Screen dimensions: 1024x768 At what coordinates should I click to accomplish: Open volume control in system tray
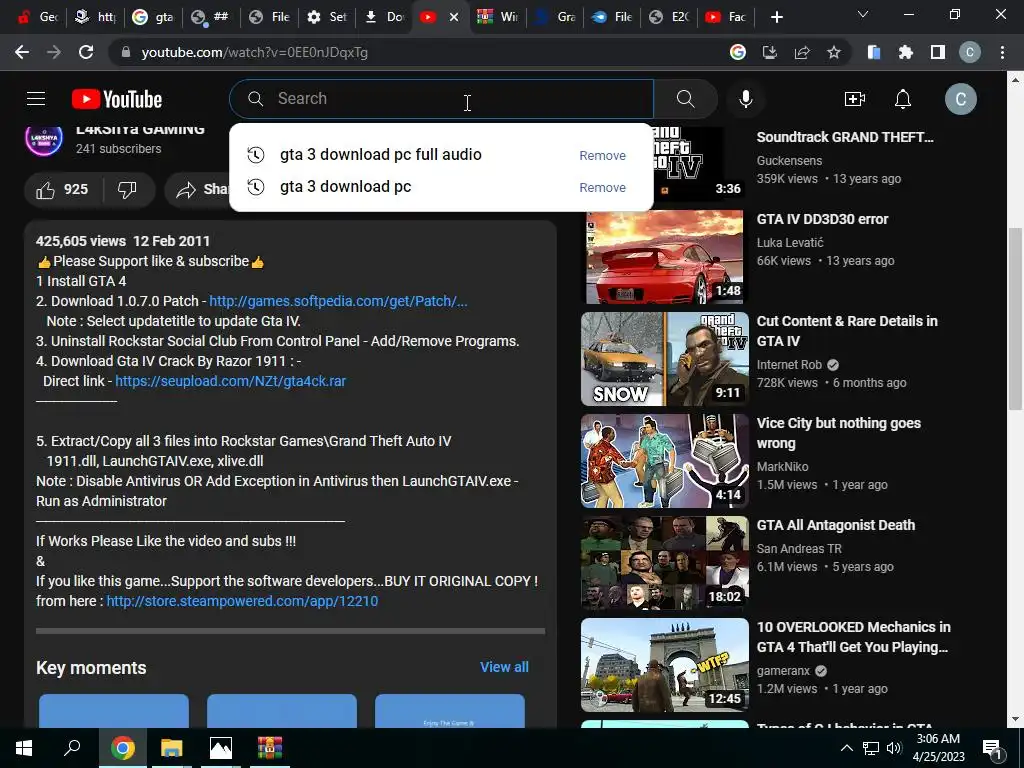point(894,748)
